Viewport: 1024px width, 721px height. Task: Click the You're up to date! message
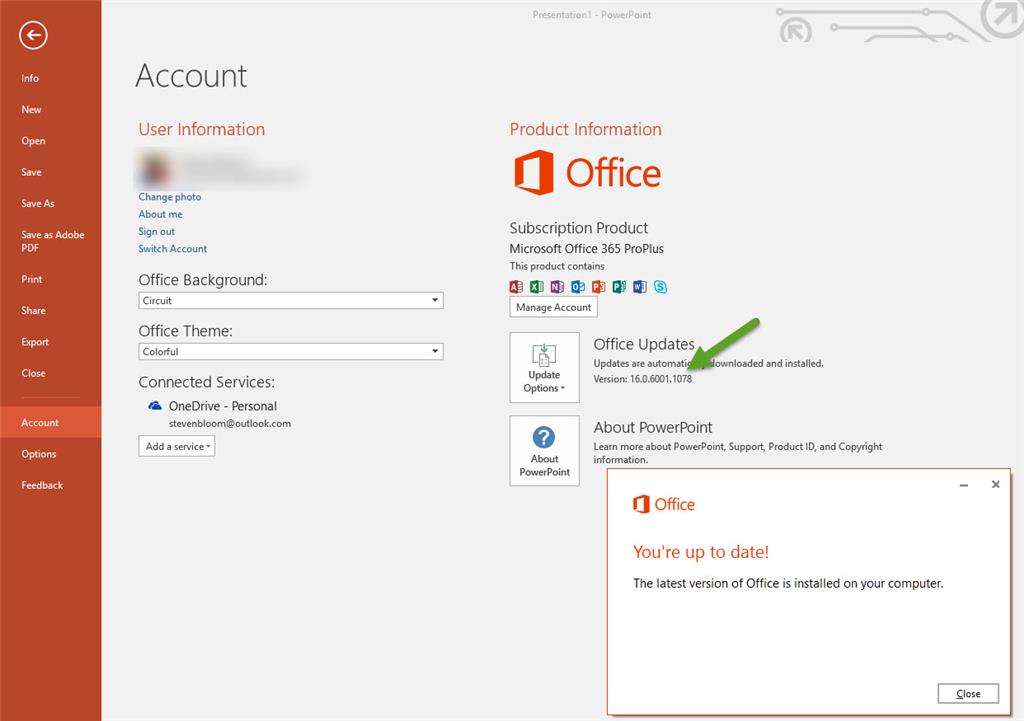[701, 552]
